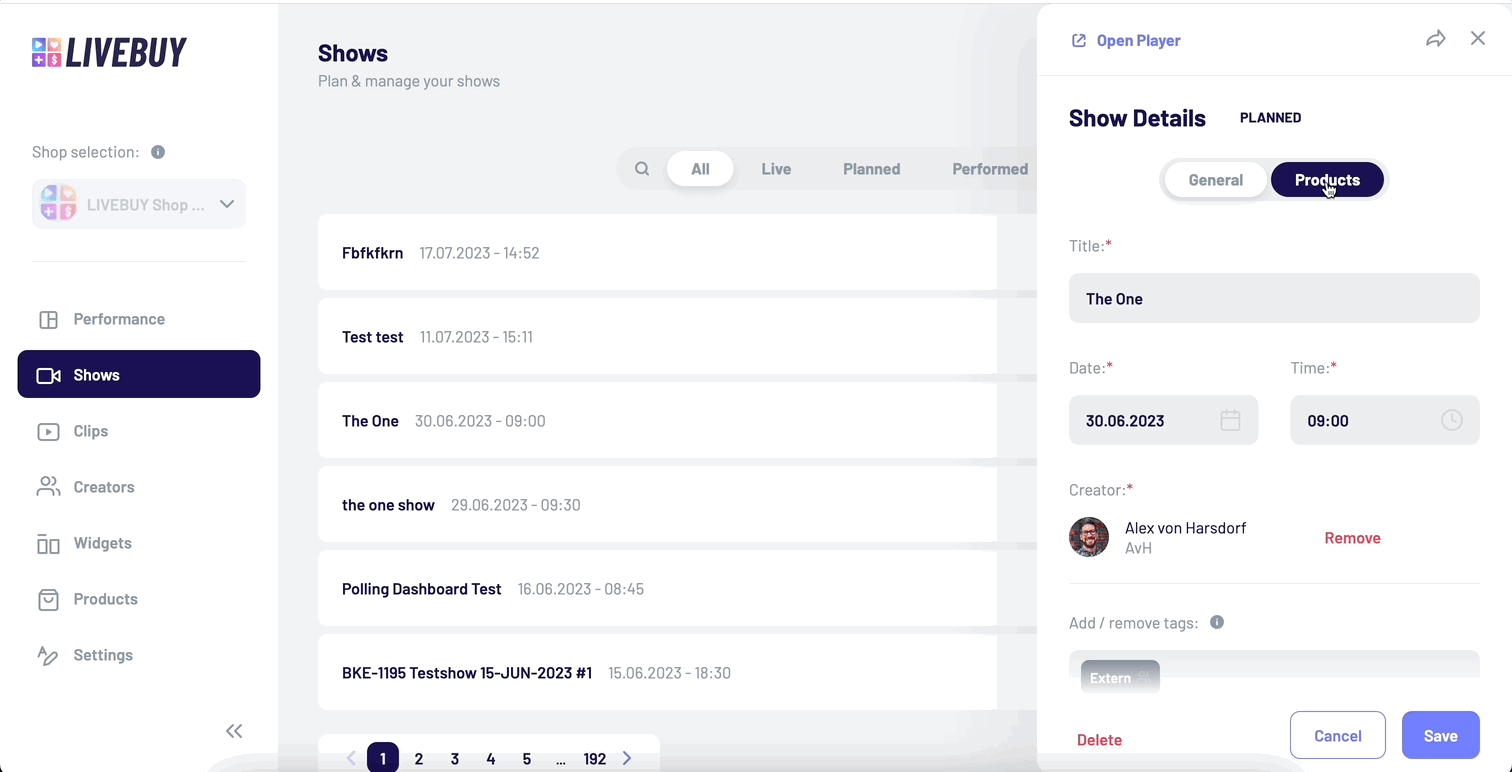Screen dimensions: 1512x772
Task: Select the Clips icon in the sidebar
Action: coord(48,431)
